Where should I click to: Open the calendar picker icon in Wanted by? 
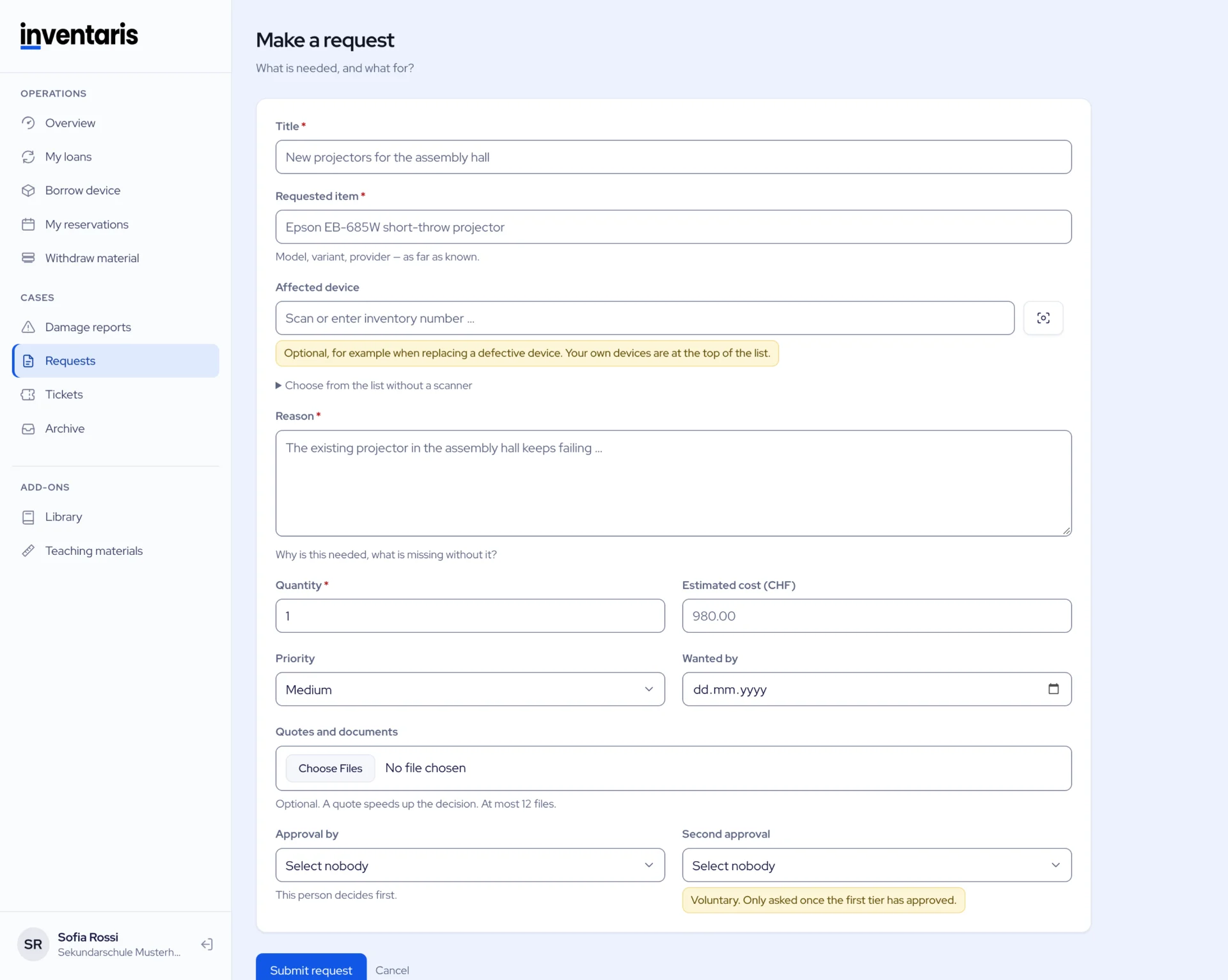pos(1053,688)
